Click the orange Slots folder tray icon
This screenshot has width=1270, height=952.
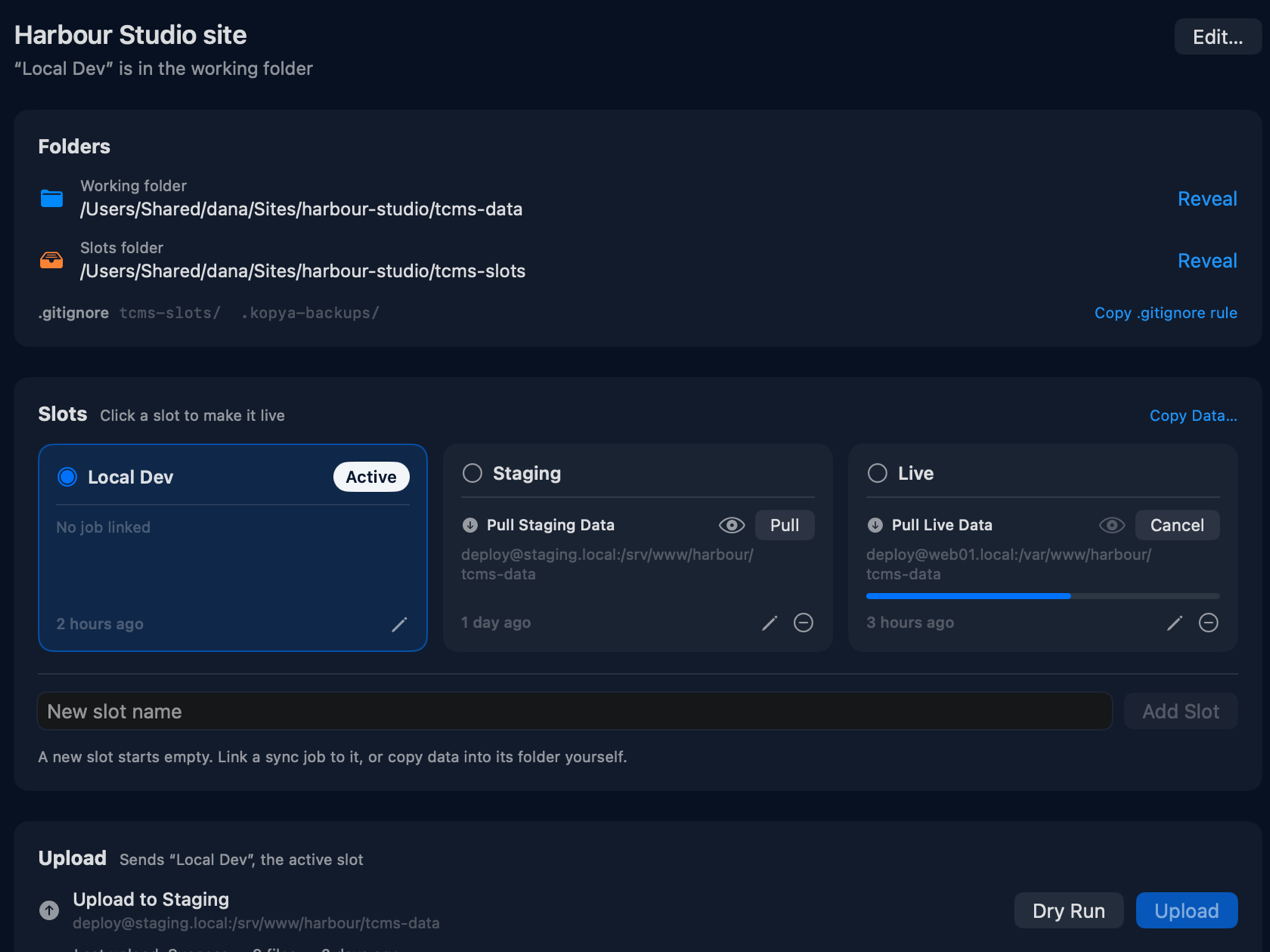[51, 260]
